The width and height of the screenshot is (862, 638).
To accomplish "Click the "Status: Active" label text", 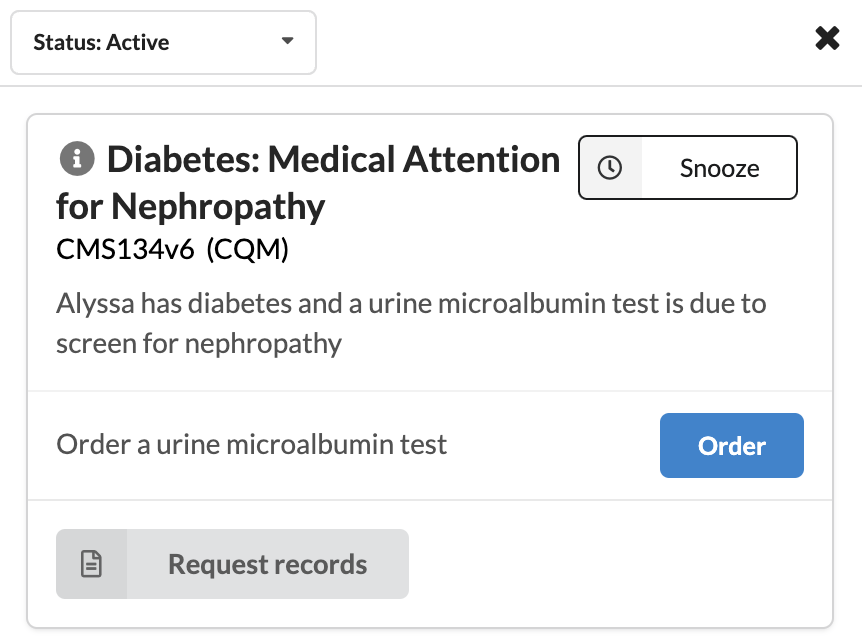I will [101, 43].
